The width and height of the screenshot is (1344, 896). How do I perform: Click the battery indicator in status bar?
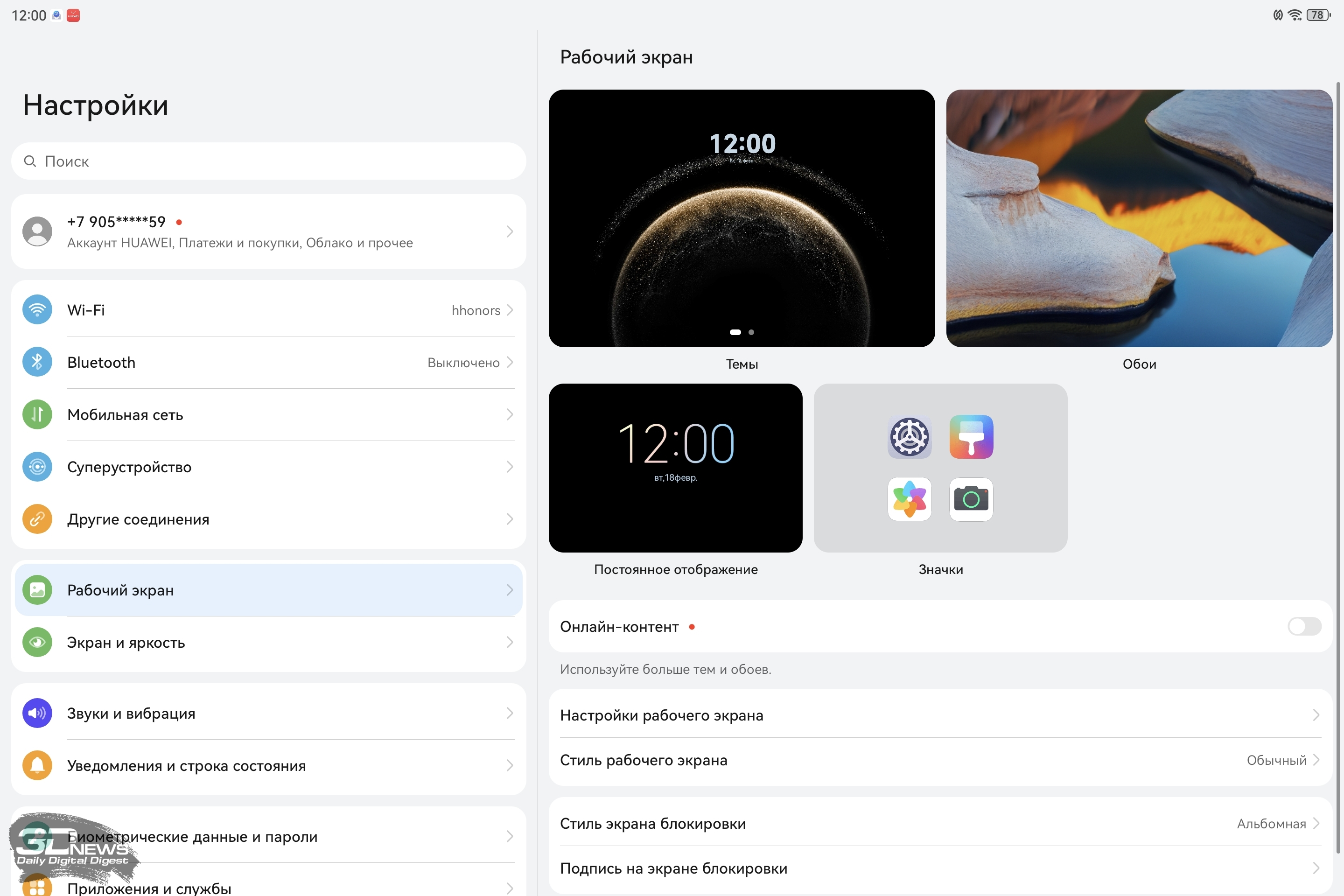1319,15
